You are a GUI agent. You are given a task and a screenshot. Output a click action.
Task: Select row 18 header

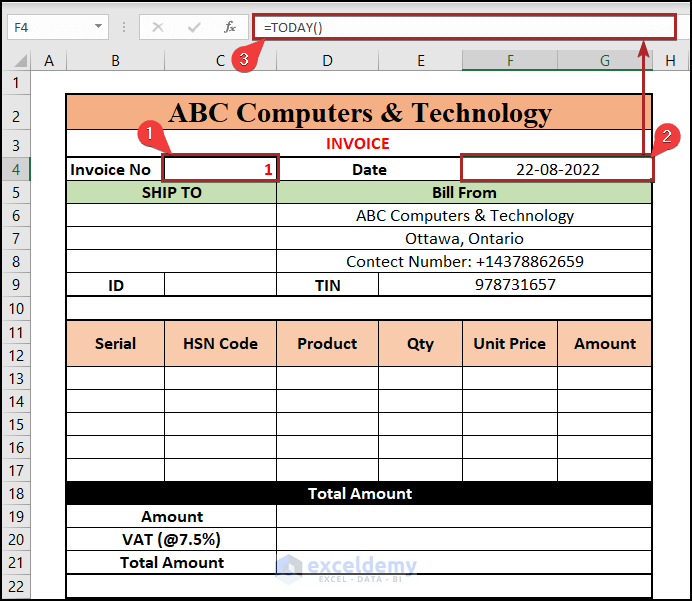(16, 493)
